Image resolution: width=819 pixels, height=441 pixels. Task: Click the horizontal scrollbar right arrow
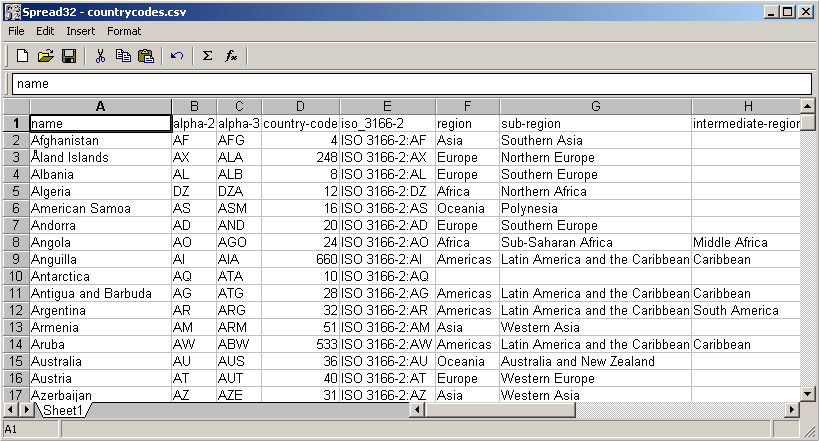pos(792,410)
